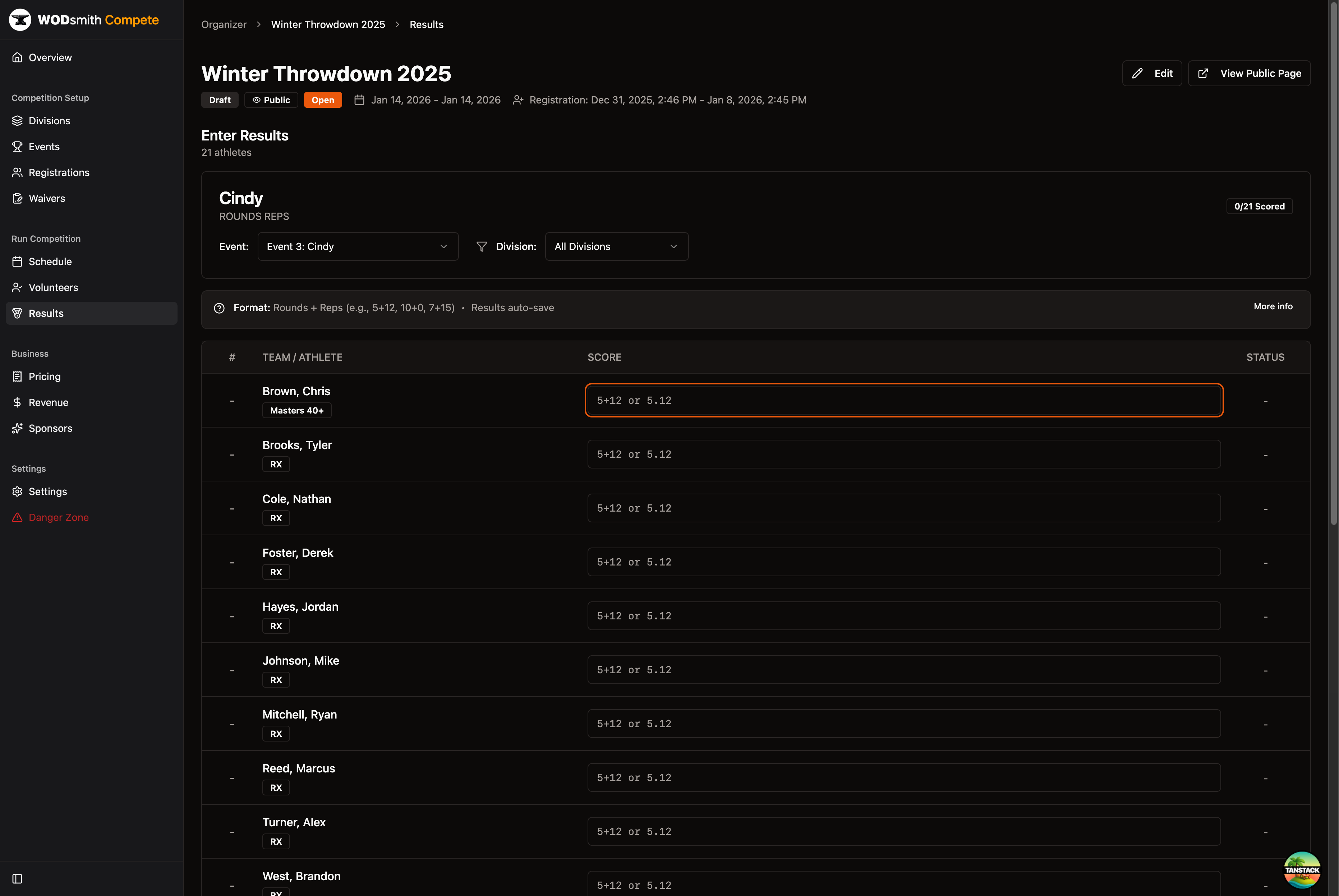The width and height of the screenshot is (1339, 896).
Task: Focus score input for Brooks, Tyler
Action: pos(903,454)
